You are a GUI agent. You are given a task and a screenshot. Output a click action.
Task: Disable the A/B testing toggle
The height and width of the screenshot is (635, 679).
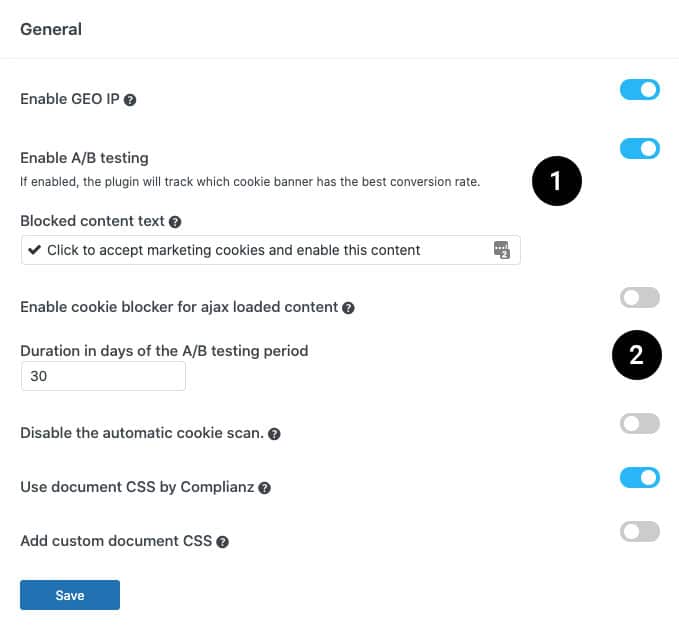640,149
